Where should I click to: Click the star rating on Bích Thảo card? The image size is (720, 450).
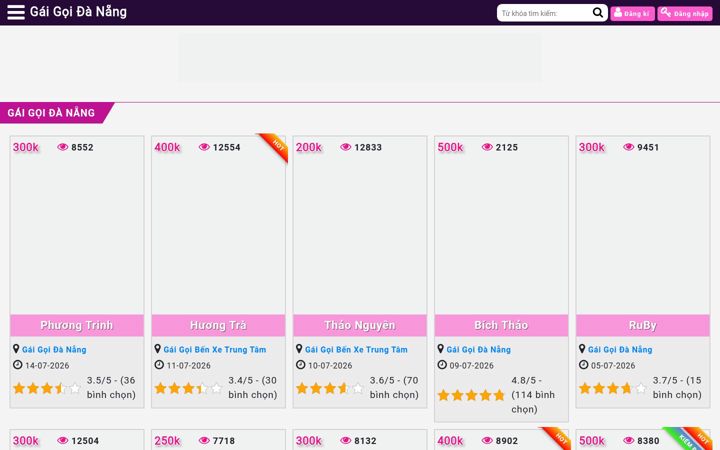[471, 395]
